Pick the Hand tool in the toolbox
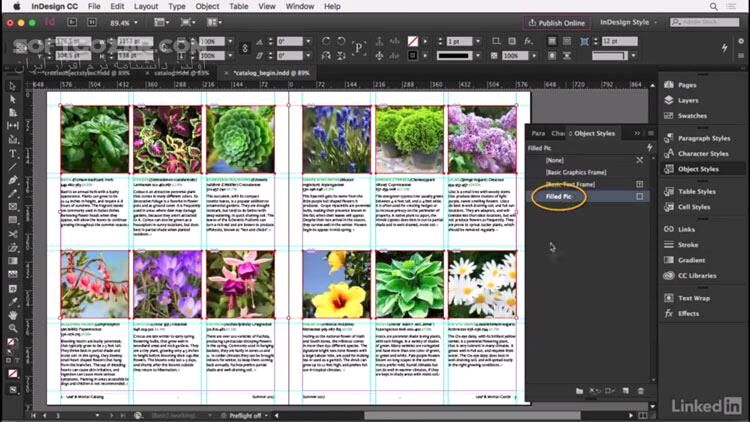Screen dimensions: 750x422 click(x=12, y=315)
